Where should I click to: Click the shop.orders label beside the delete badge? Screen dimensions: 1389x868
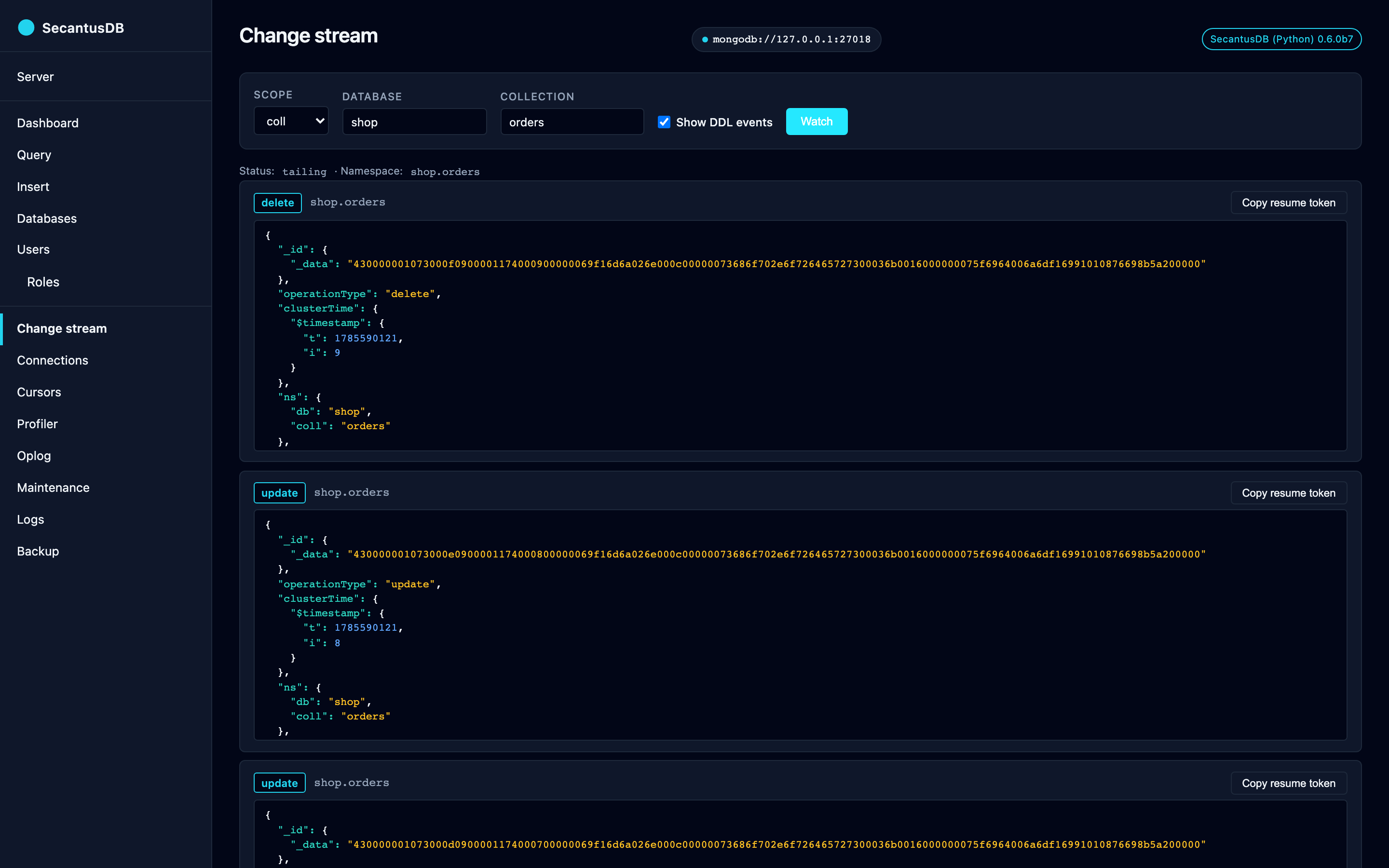[348, 202]
